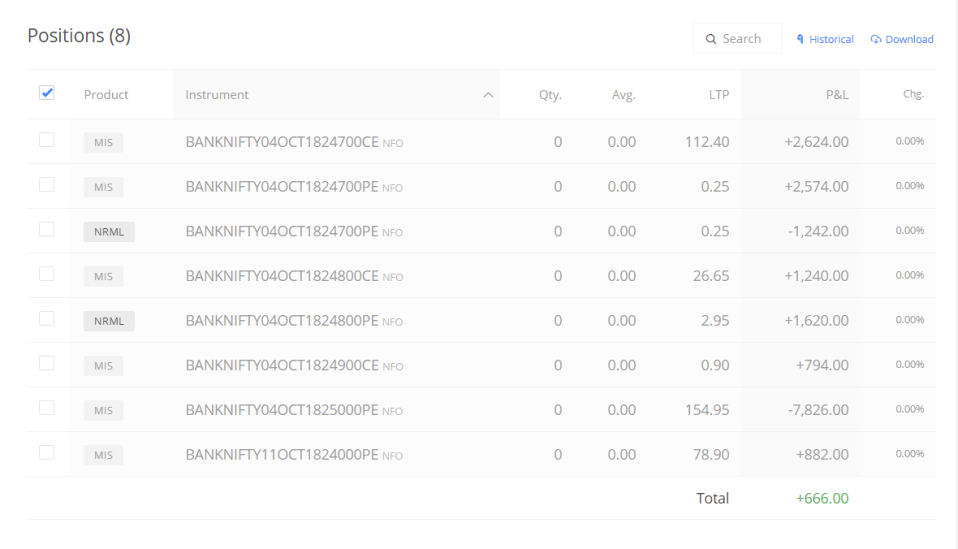The width and height of the screenshot is (958, 549).
Task: Toggle the Instrument sort arrow
Action: click(488, 95)
